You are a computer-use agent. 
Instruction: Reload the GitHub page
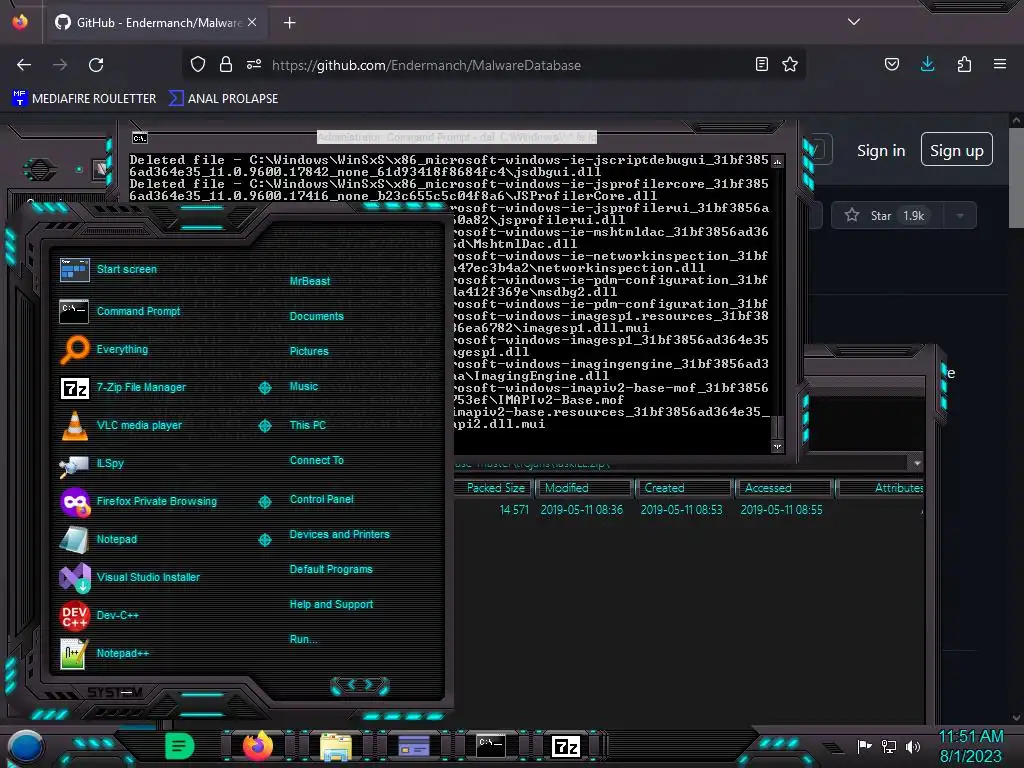96,65
